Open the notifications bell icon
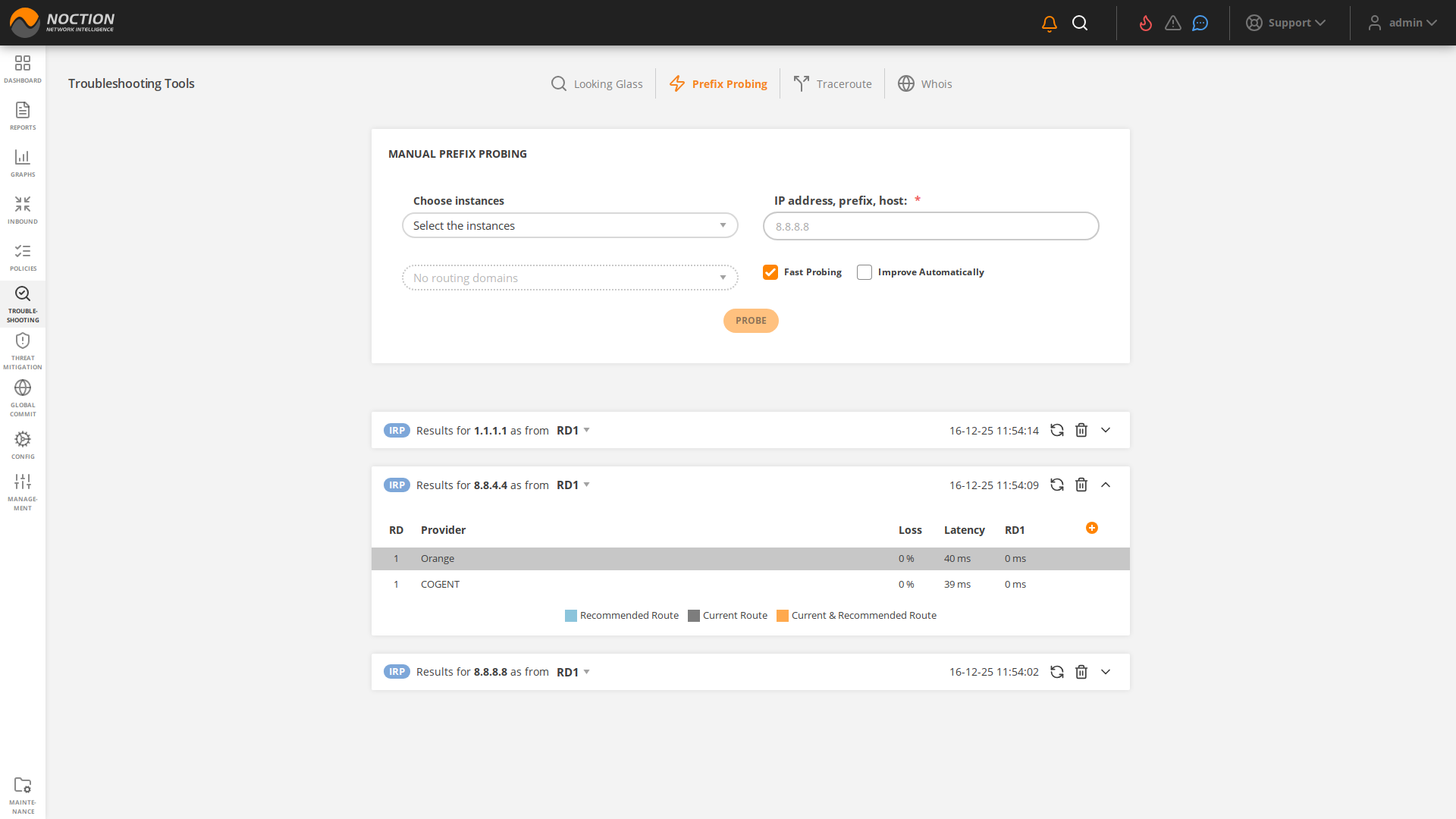Viewport: 1456px width, 819px height. (1050, 24)
